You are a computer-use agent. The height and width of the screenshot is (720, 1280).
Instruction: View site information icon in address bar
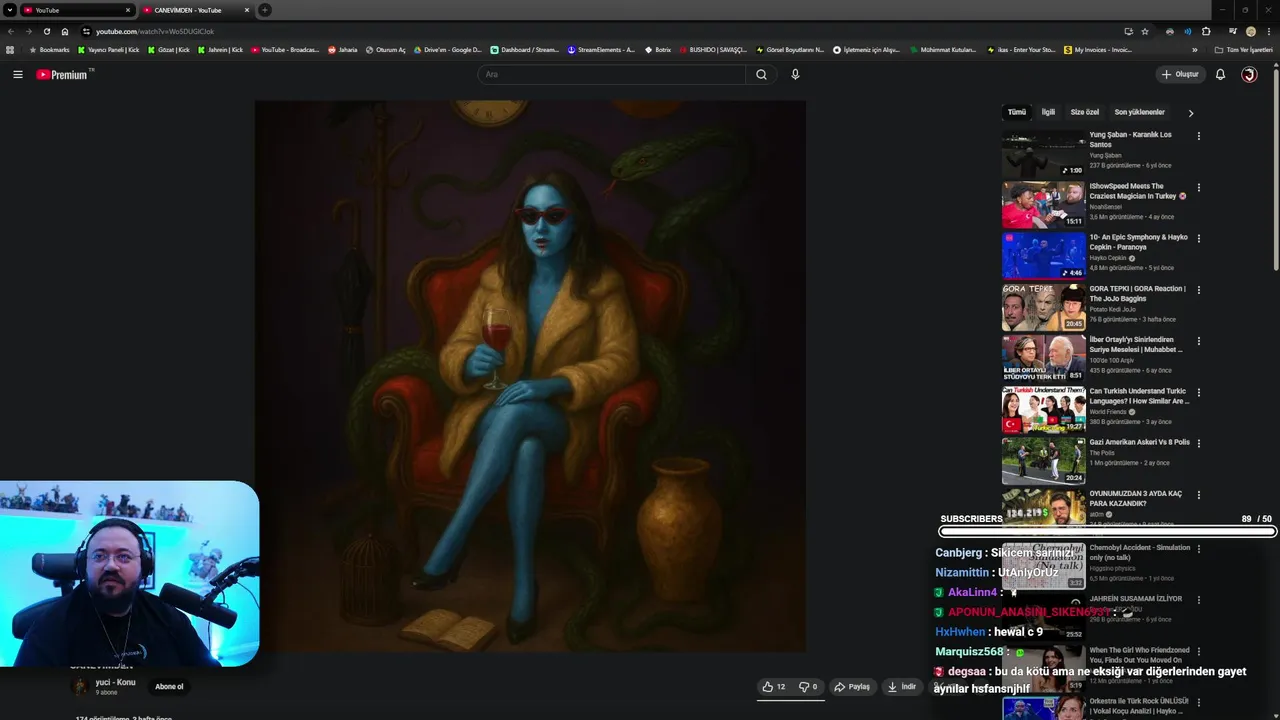[x=86, y=31]
